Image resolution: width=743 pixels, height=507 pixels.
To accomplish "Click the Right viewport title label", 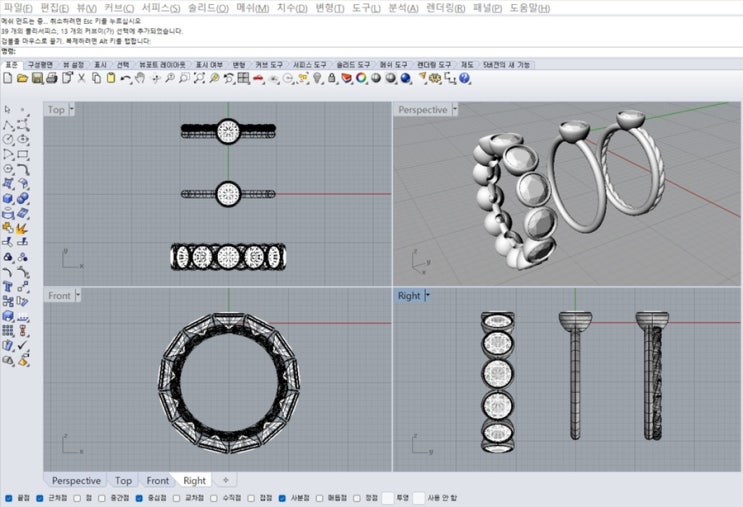I will pos(408,295).
